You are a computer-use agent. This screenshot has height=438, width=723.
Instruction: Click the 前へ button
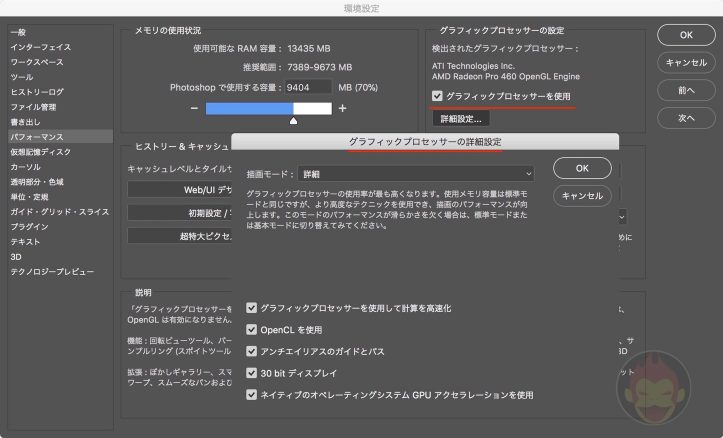(686, 90)
